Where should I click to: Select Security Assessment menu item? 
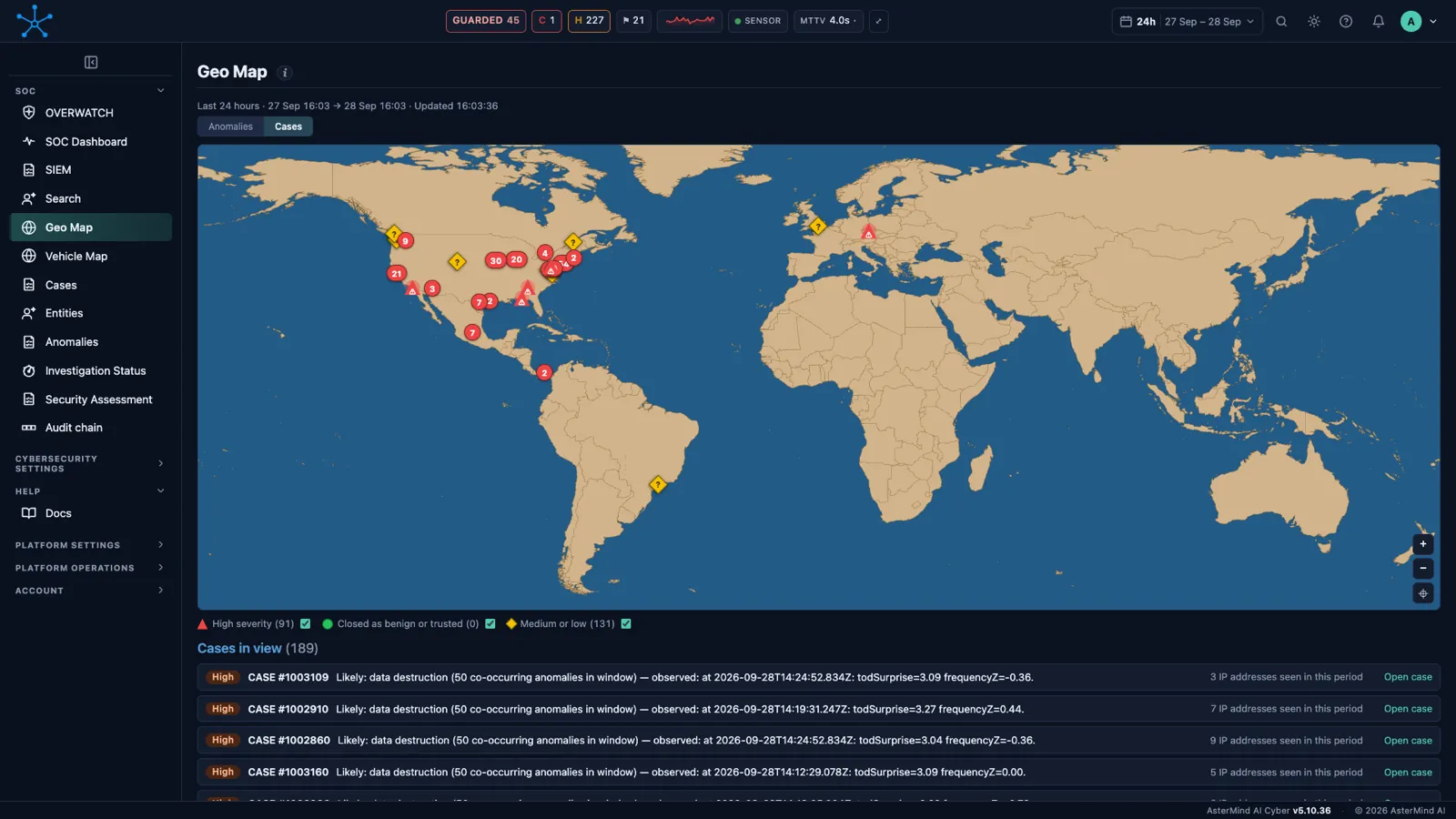91,399
